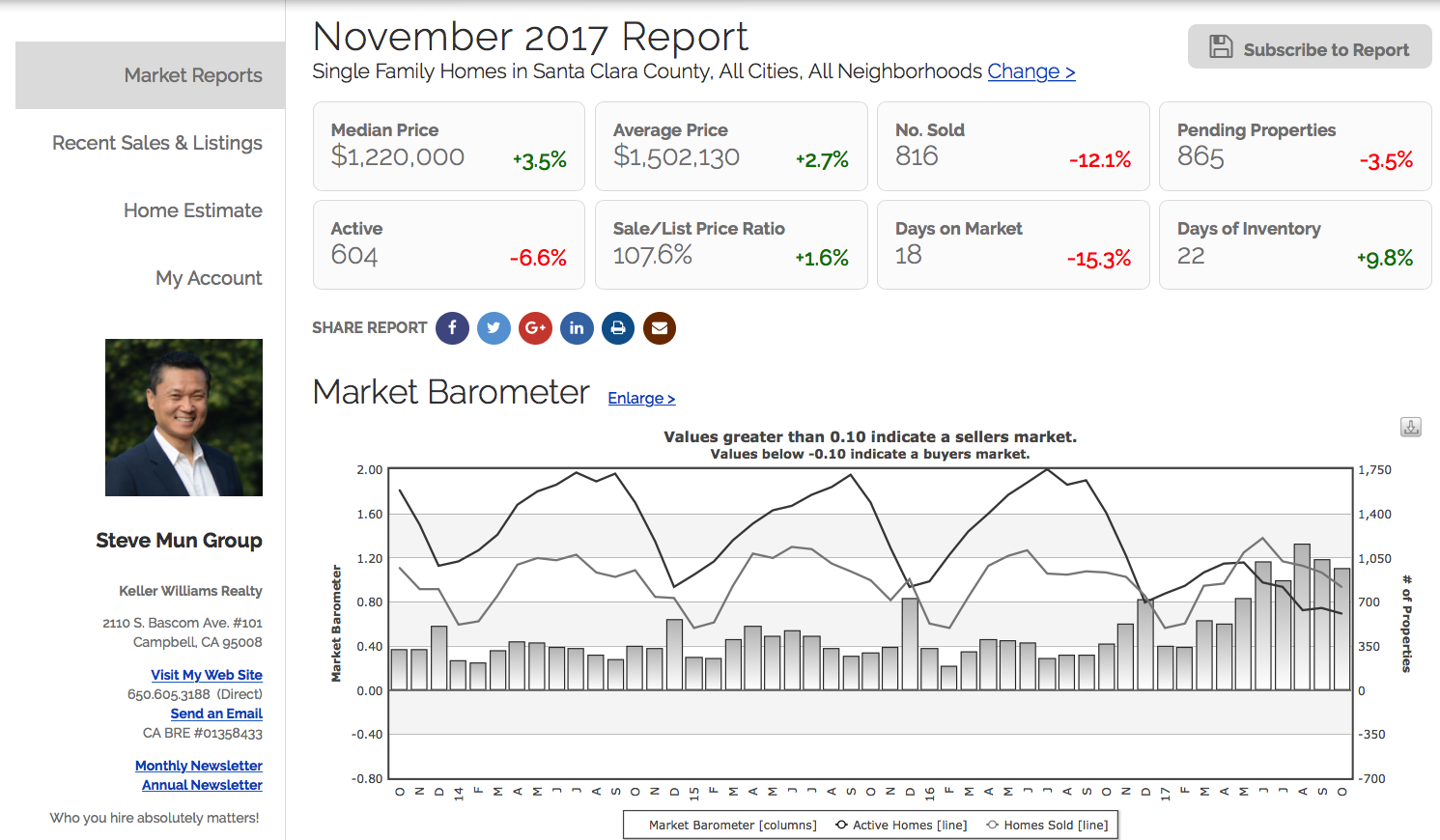Share report on Twitter
Image resolution: width=1440 pixels, height=840 pixels.
[494, 328]
